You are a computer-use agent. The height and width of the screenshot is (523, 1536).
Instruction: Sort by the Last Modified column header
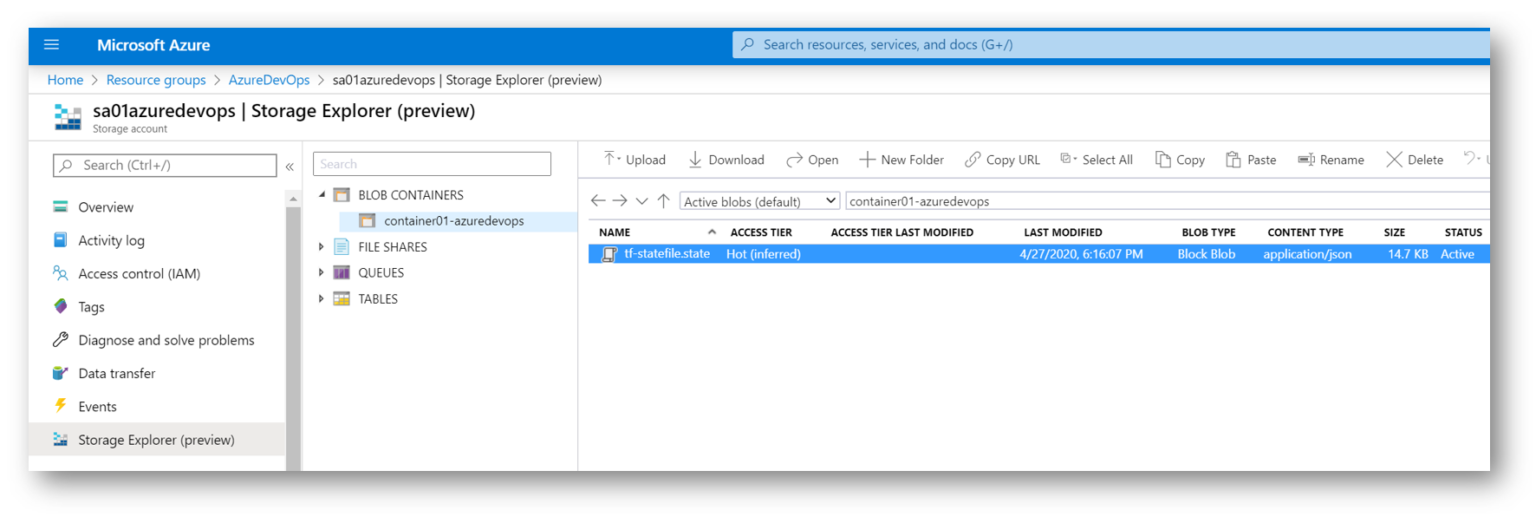(1063, 232)
